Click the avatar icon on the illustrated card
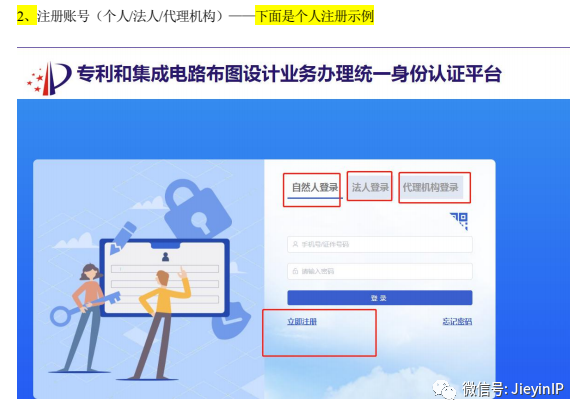Viewport: 583px width, 416px height. tap(165, 257)
